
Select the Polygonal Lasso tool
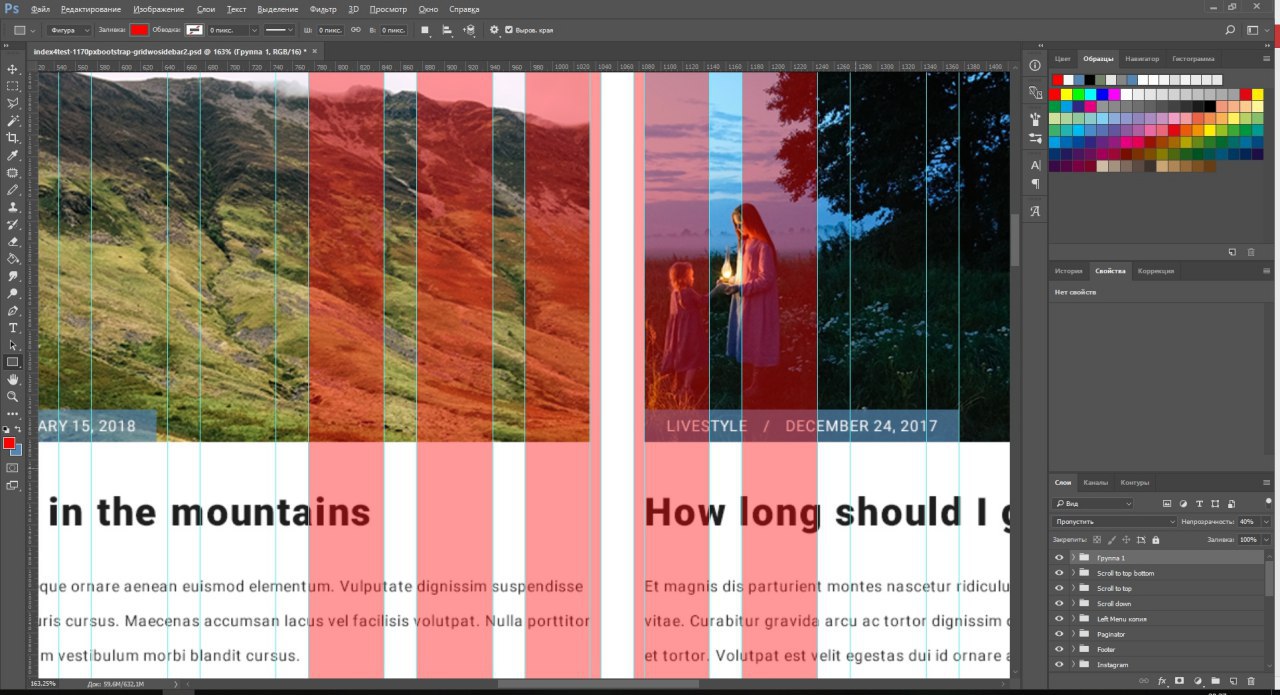click(13, 103)
